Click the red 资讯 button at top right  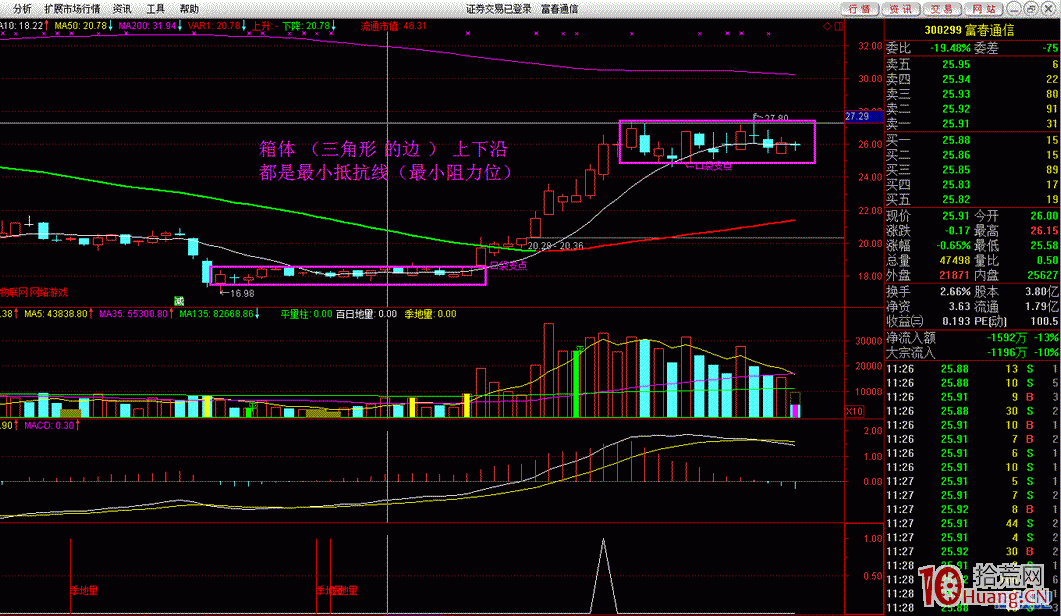901,9
